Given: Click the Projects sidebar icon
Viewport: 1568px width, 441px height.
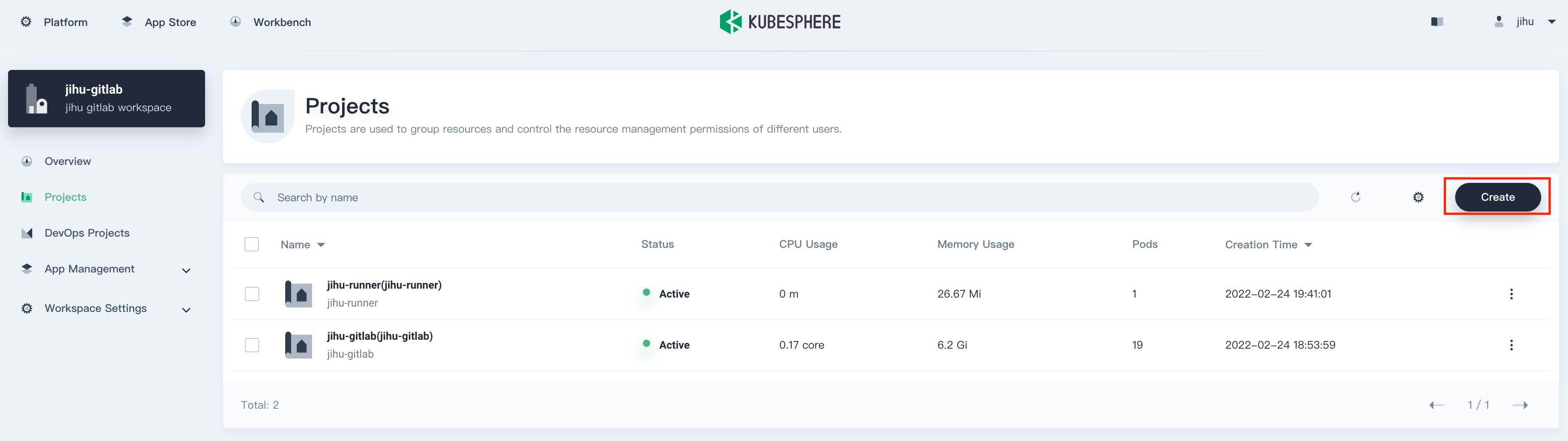Looking at the screenshot, I should pyautogui.click(x=27, y=197).
